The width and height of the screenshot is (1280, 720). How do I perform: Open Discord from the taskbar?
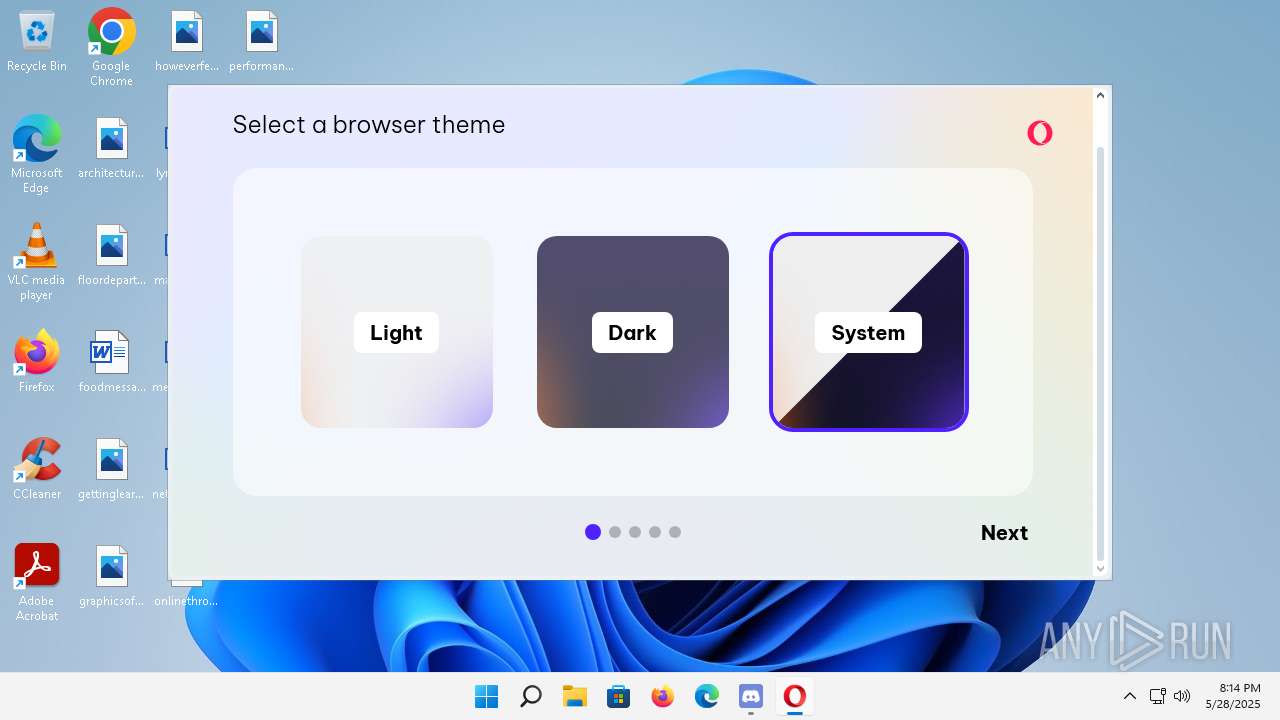point(751,696)
